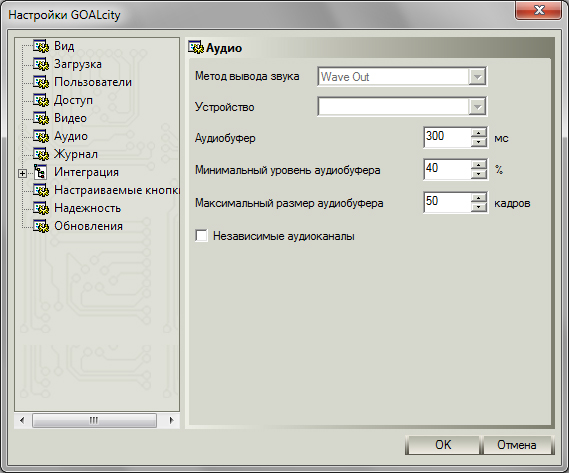569x473 pixels.
Task: Click the settings icon beside Надежность
Action: click(41, 208)
